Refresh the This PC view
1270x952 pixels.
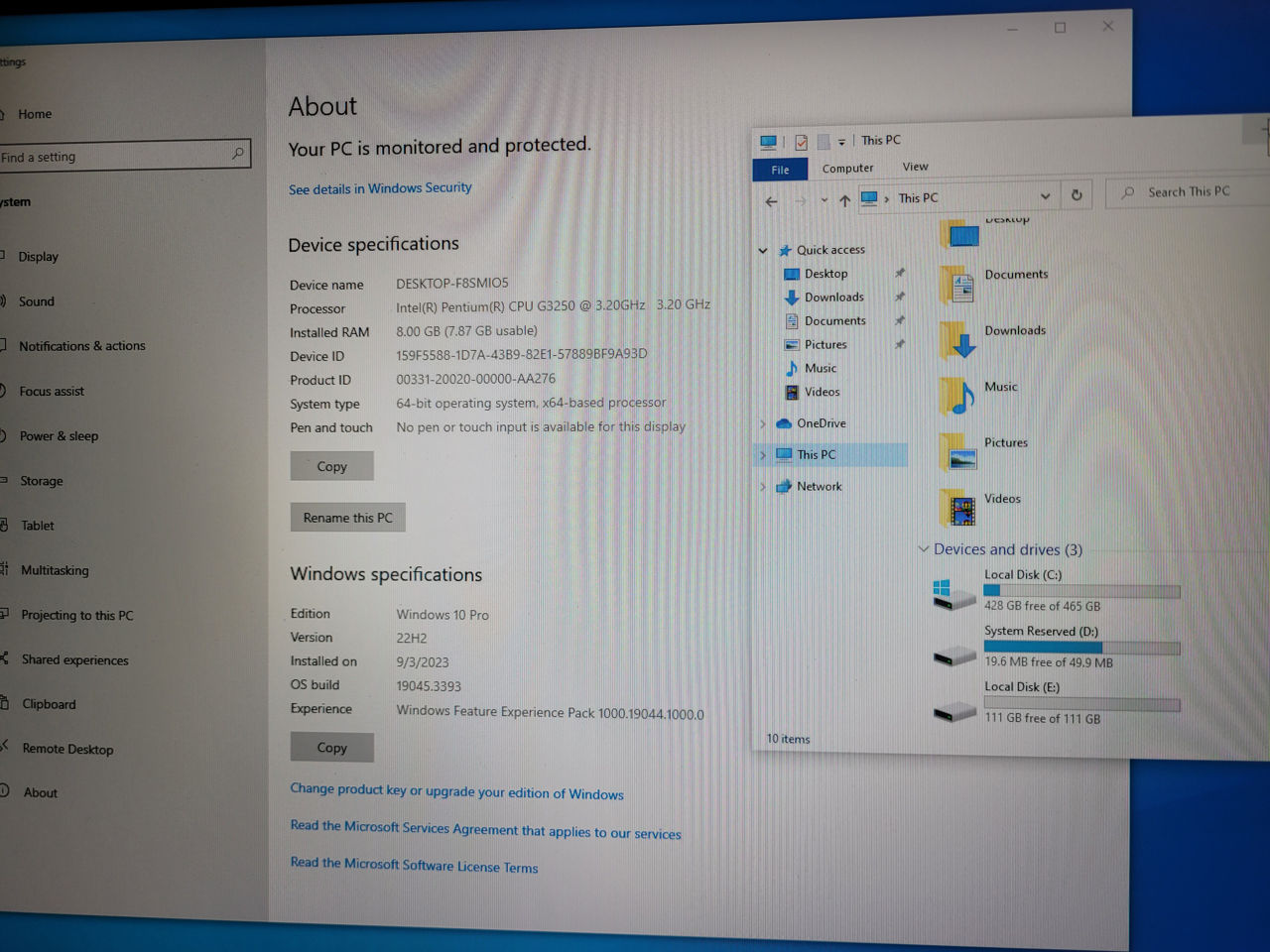(1077, 195)
